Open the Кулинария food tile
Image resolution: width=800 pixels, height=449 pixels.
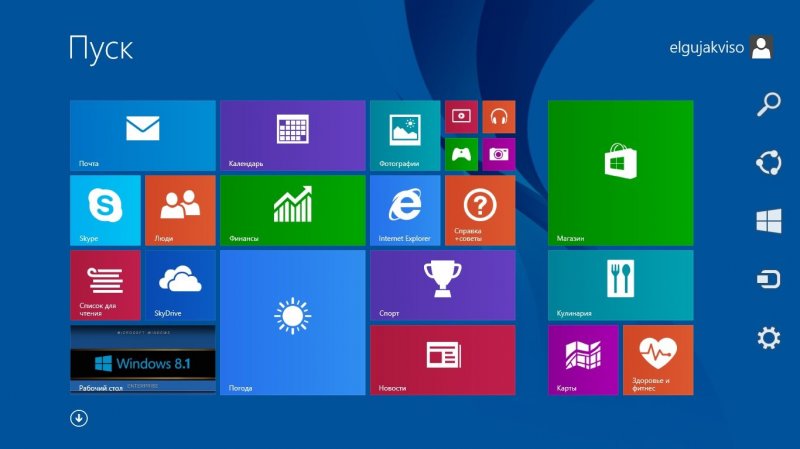click(x=620, y=285)
